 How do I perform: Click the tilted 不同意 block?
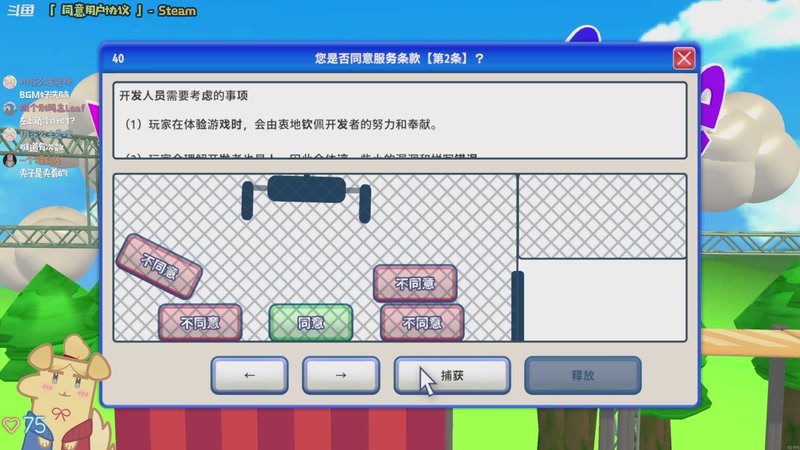click(x=159, y=266)
